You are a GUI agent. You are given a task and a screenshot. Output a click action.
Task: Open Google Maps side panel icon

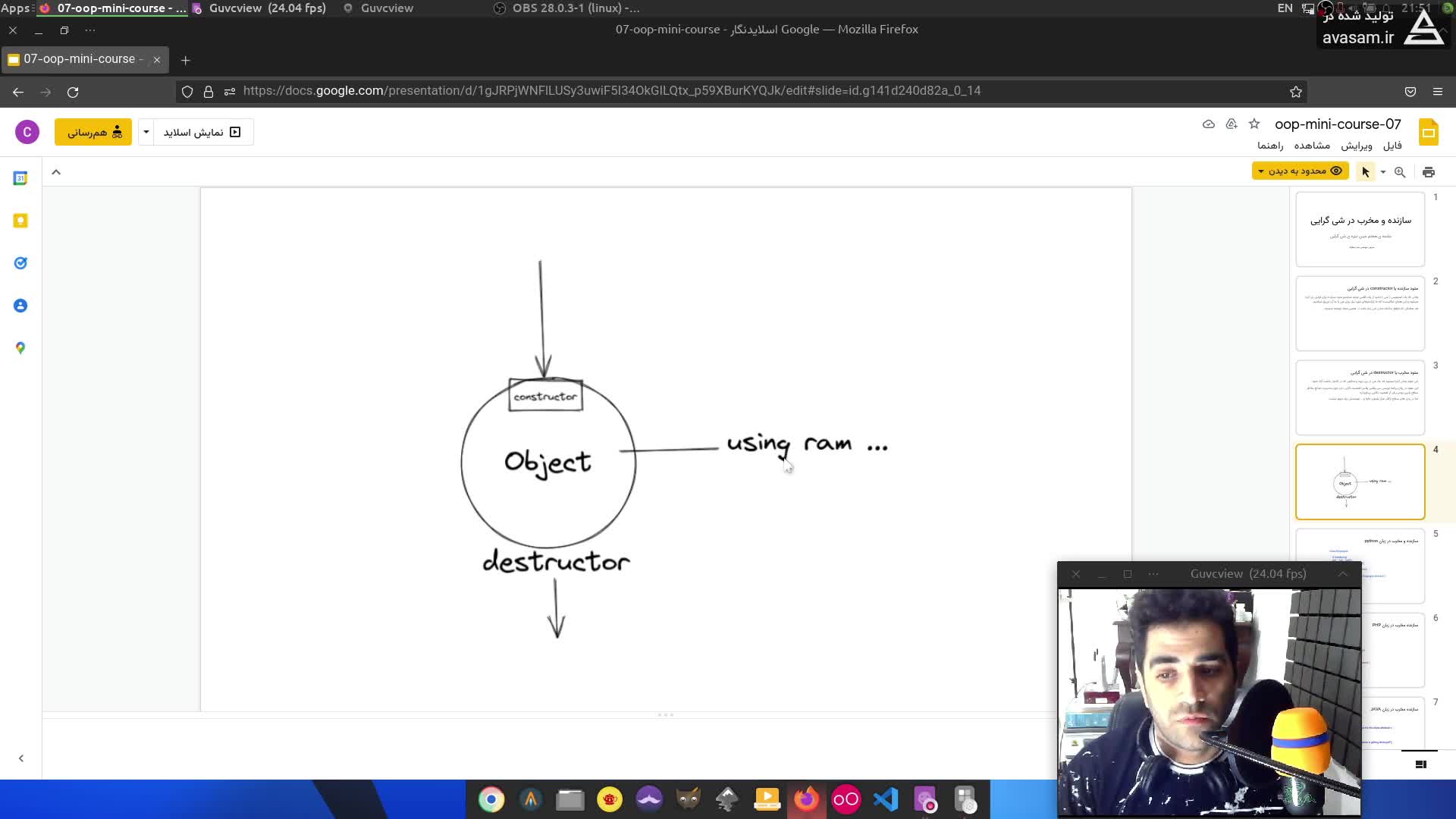coord(20,348)
